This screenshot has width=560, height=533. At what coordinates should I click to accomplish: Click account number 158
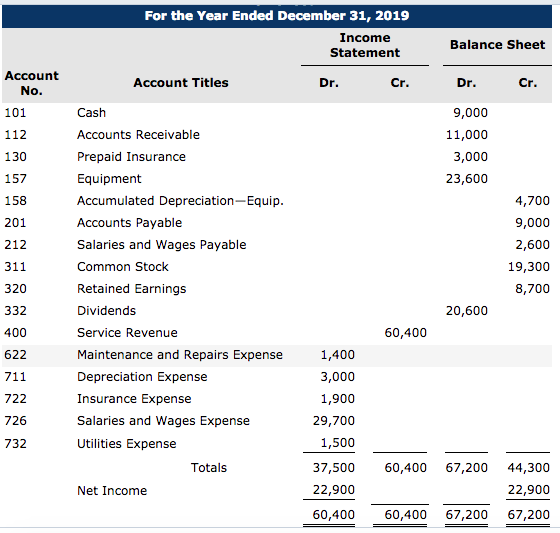(15, 201)
